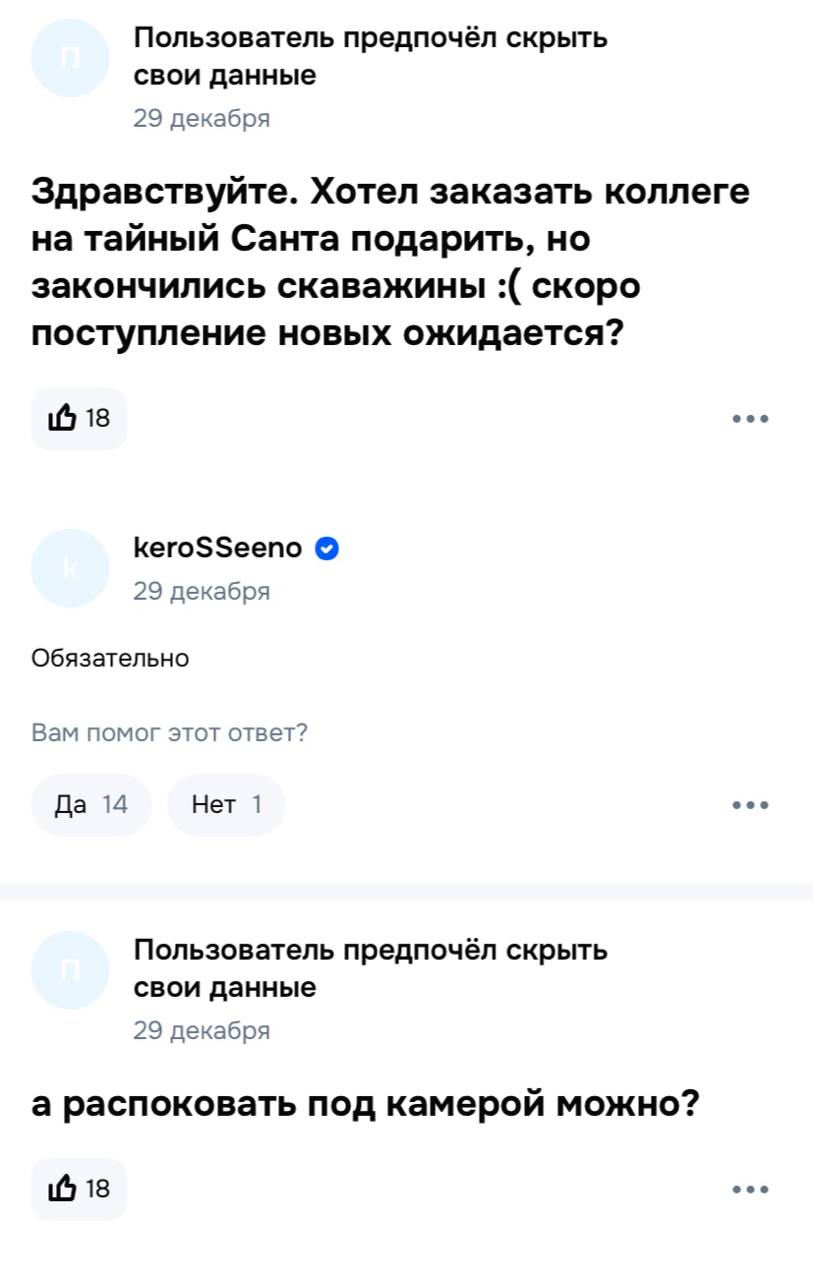Screen dimensions: 813x1280
Task: Open more options for the Secret Santa question
Action: tap(750, 419)
